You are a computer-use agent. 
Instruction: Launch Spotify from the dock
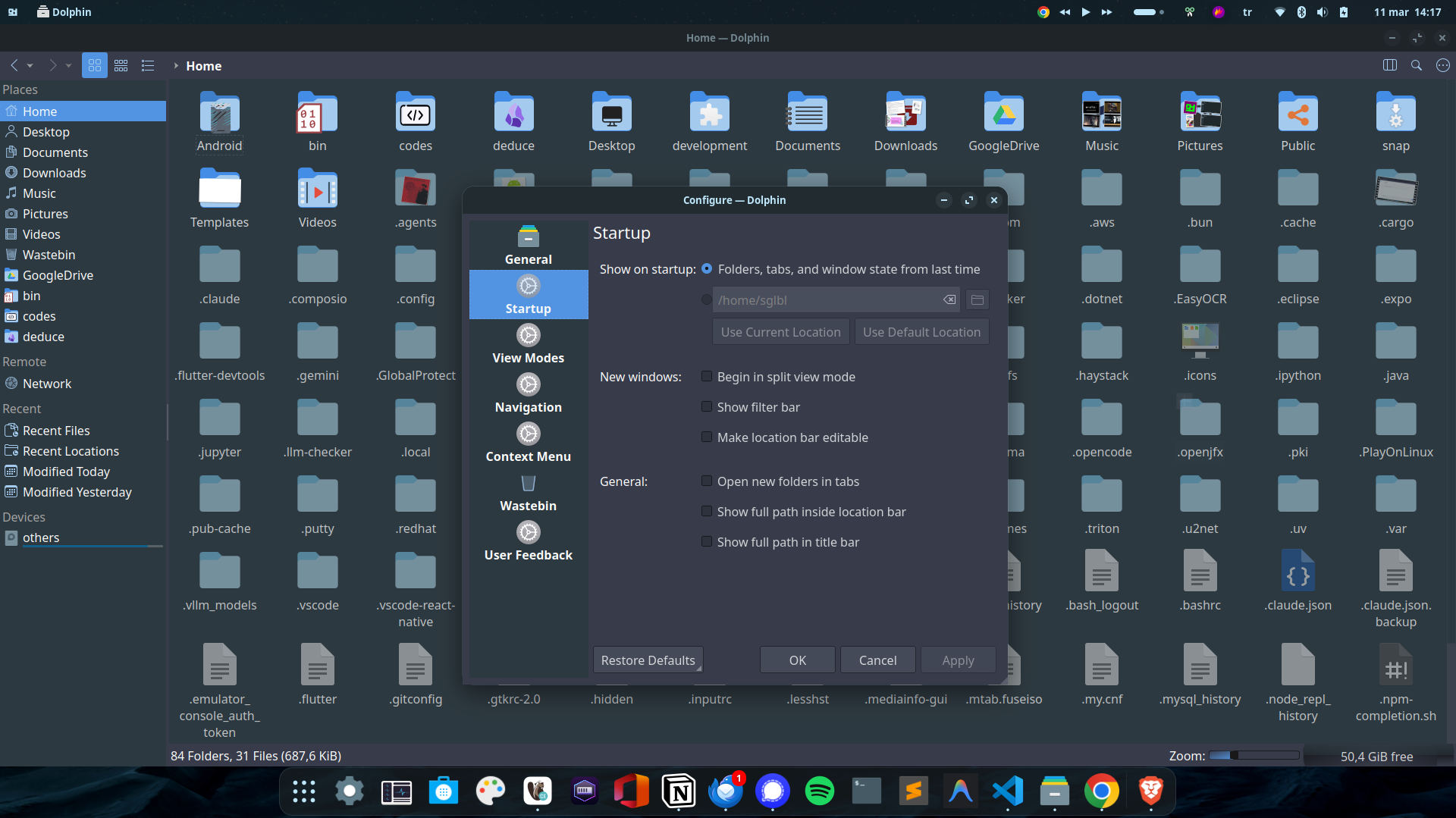819,791
